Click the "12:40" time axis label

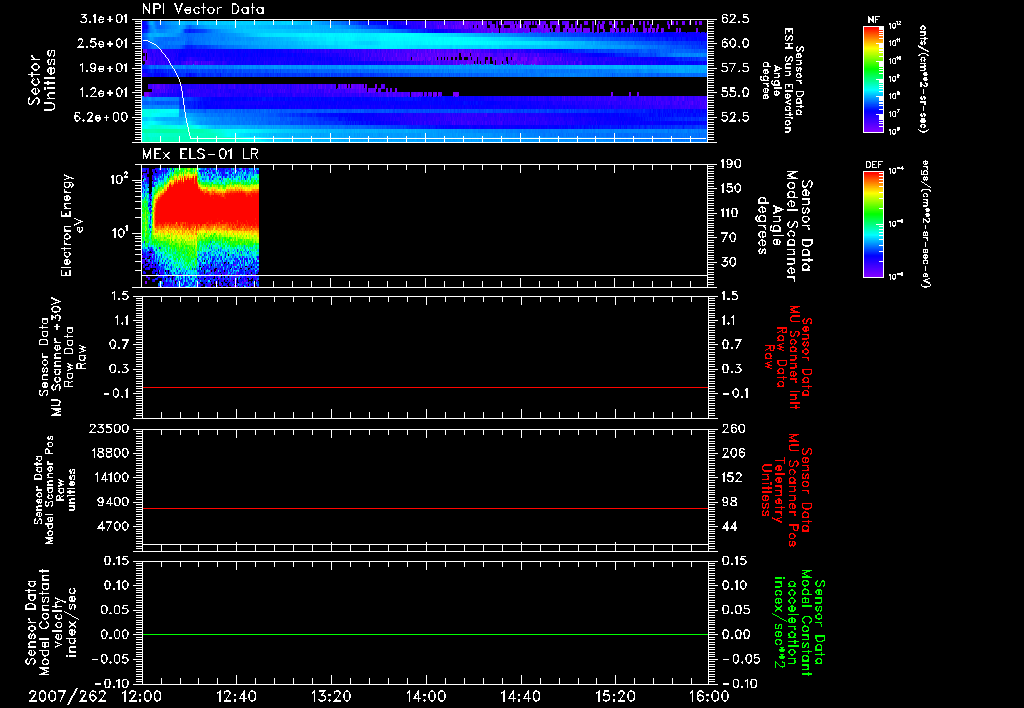236,696
